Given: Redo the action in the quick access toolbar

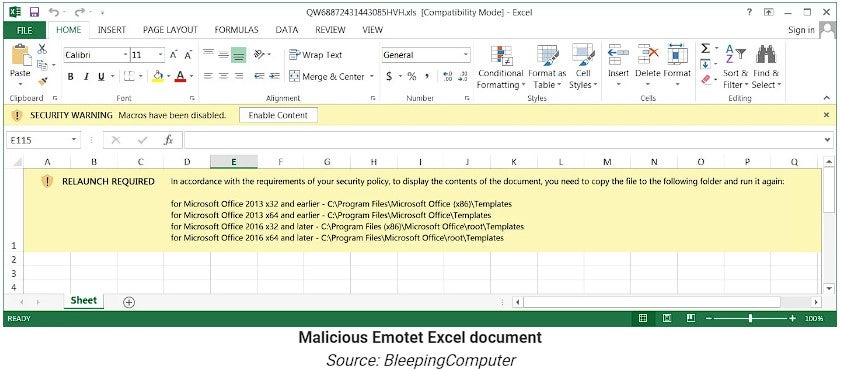Looking at the screenshot, I should [80, 12].
